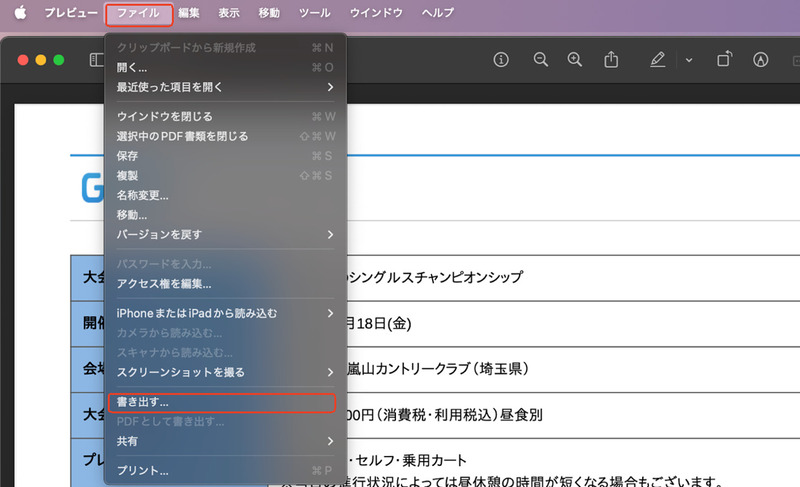Screen dimensions: 800x487
Task: Open the highlight pen dropdown arrow
Action: pos(689,60)
